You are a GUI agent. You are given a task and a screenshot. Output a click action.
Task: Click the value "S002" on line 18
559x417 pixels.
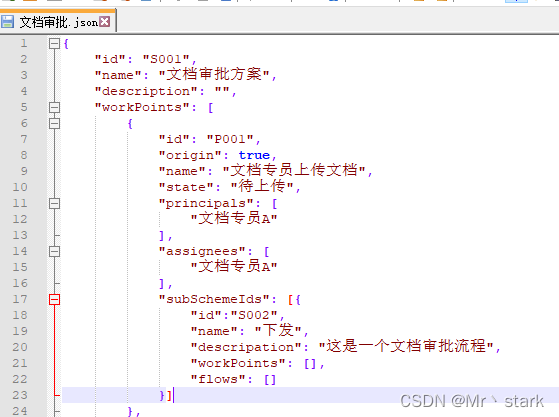click(x=254, y=315)
